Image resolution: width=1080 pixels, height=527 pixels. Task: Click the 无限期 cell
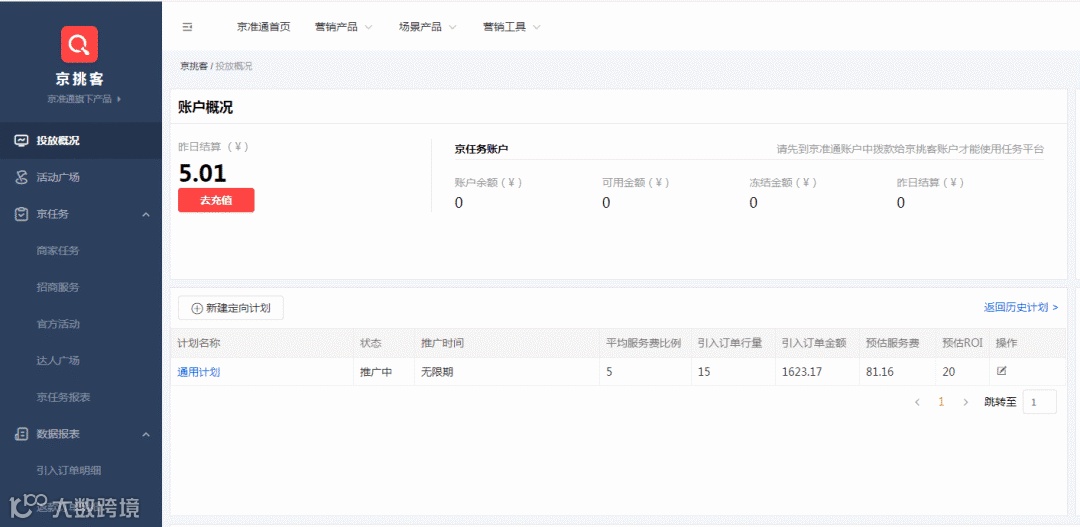[x=437, y=372]
